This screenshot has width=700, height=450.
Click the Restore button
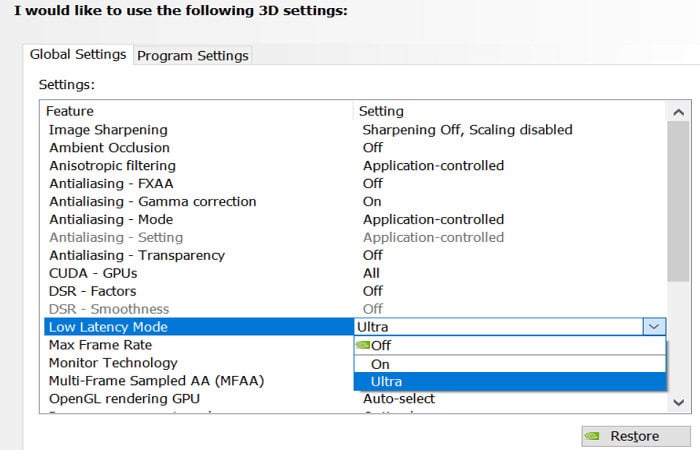[x=636, y=436]
